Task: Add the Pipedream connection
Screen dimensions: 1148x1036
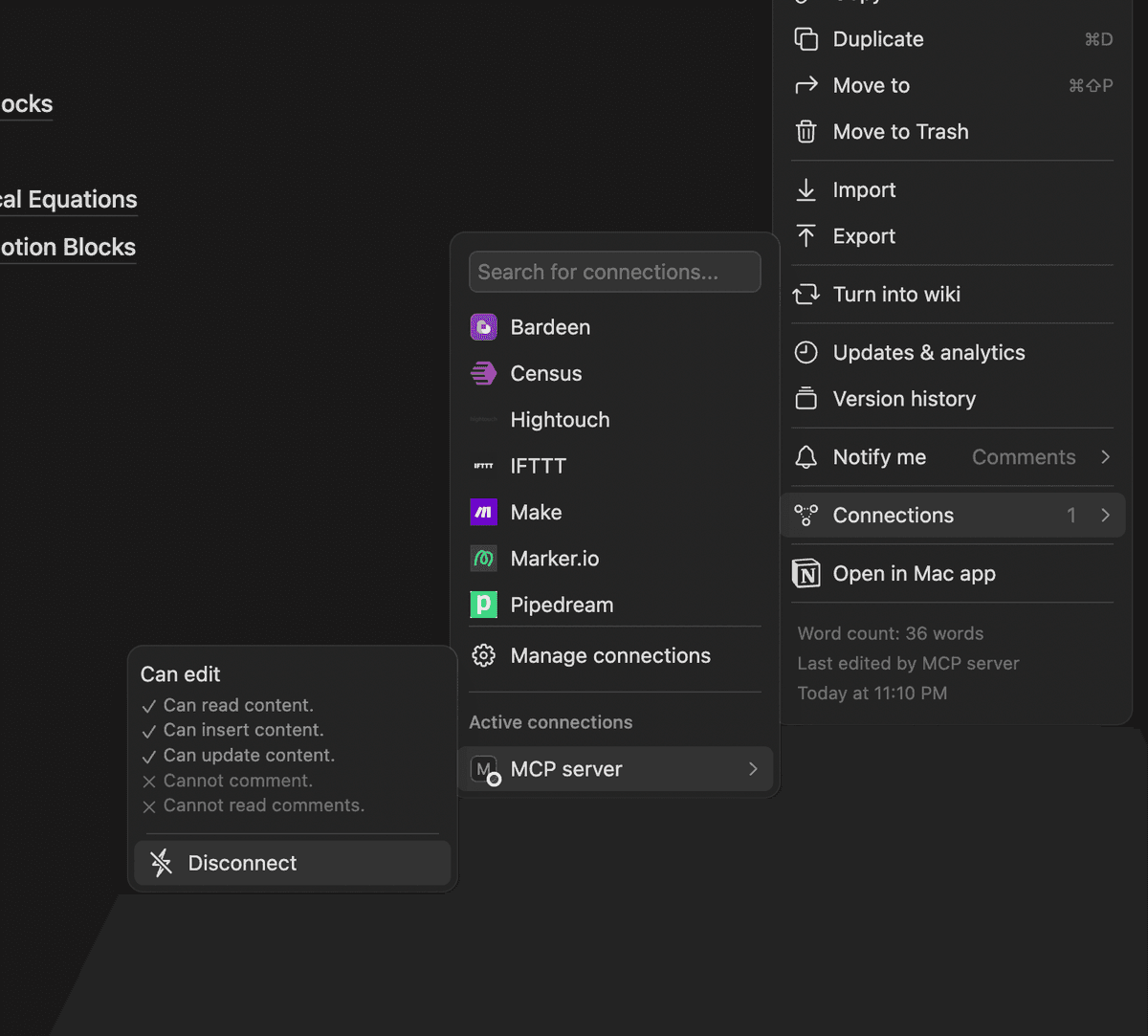Action: coord(615,605)
